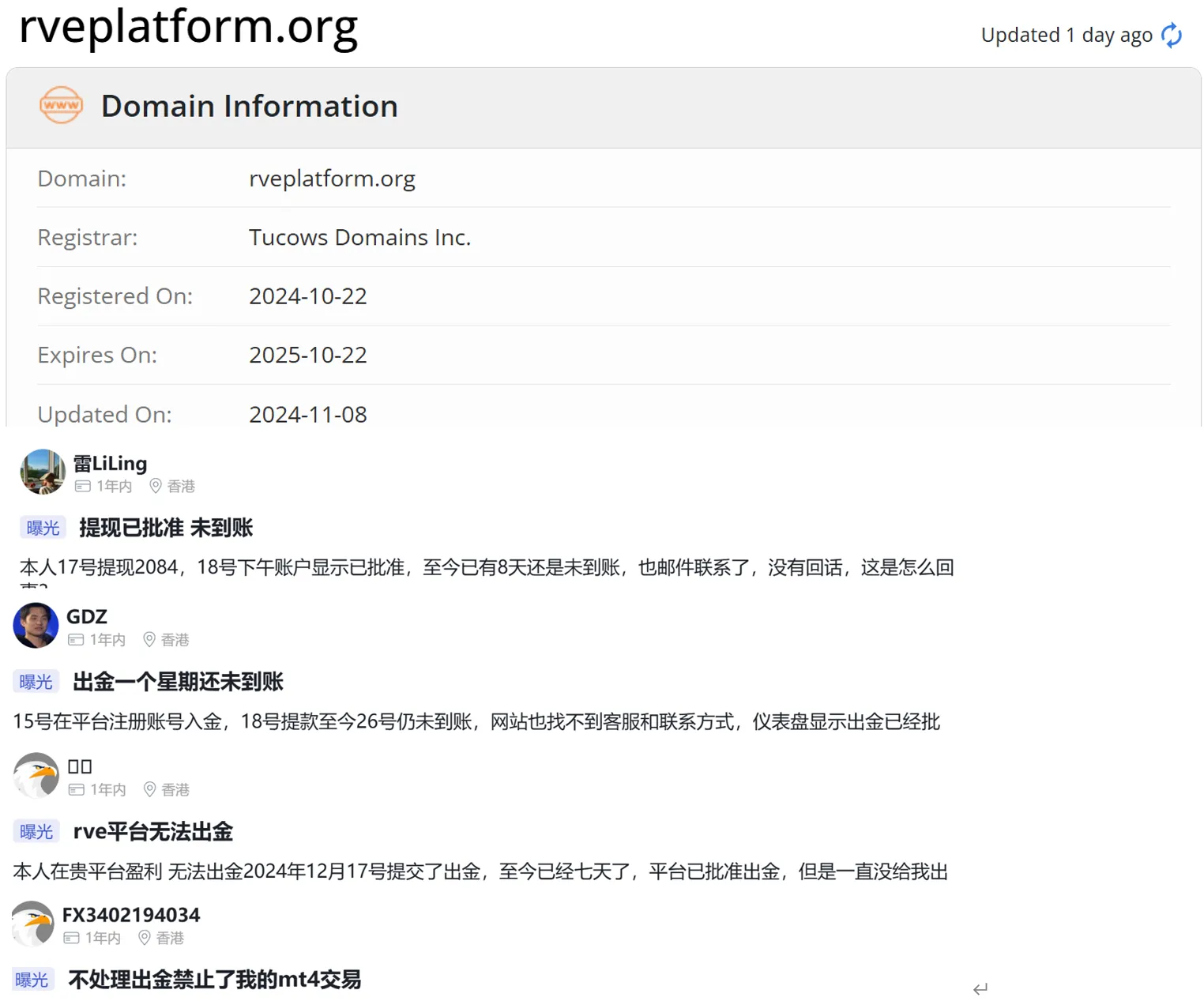Click the Updated On date 2024-11-08
1204x1001 pixels.
[308, 414]
